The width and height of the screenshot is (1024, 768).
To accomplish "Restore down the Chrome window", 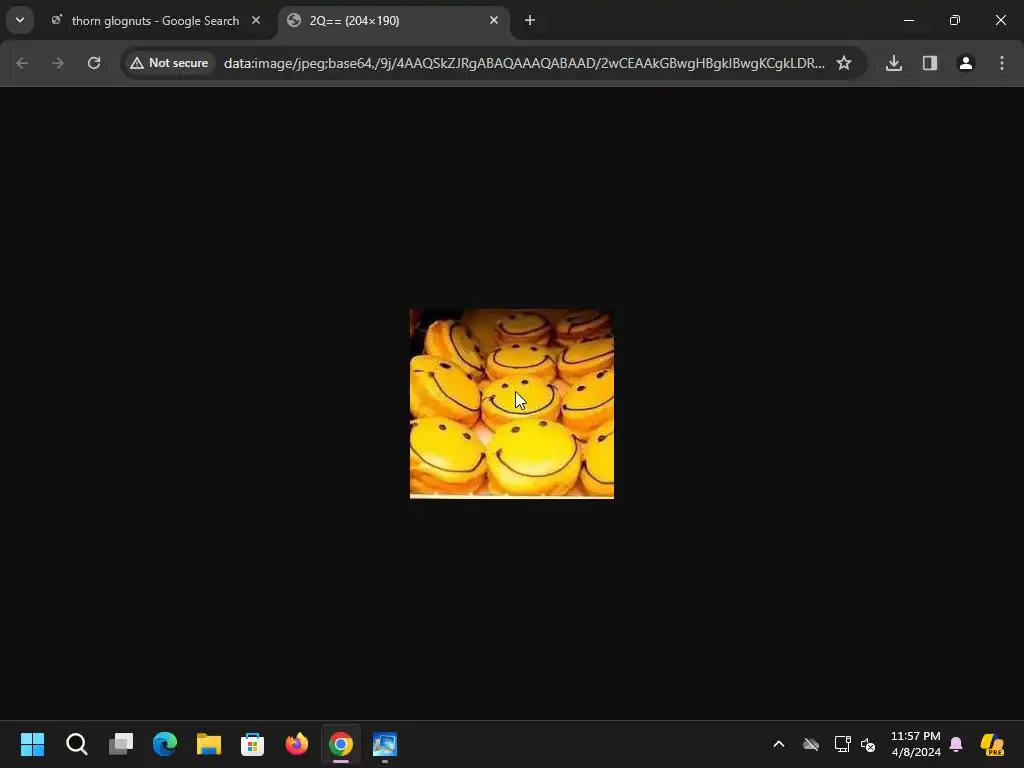I will point(955,21).
